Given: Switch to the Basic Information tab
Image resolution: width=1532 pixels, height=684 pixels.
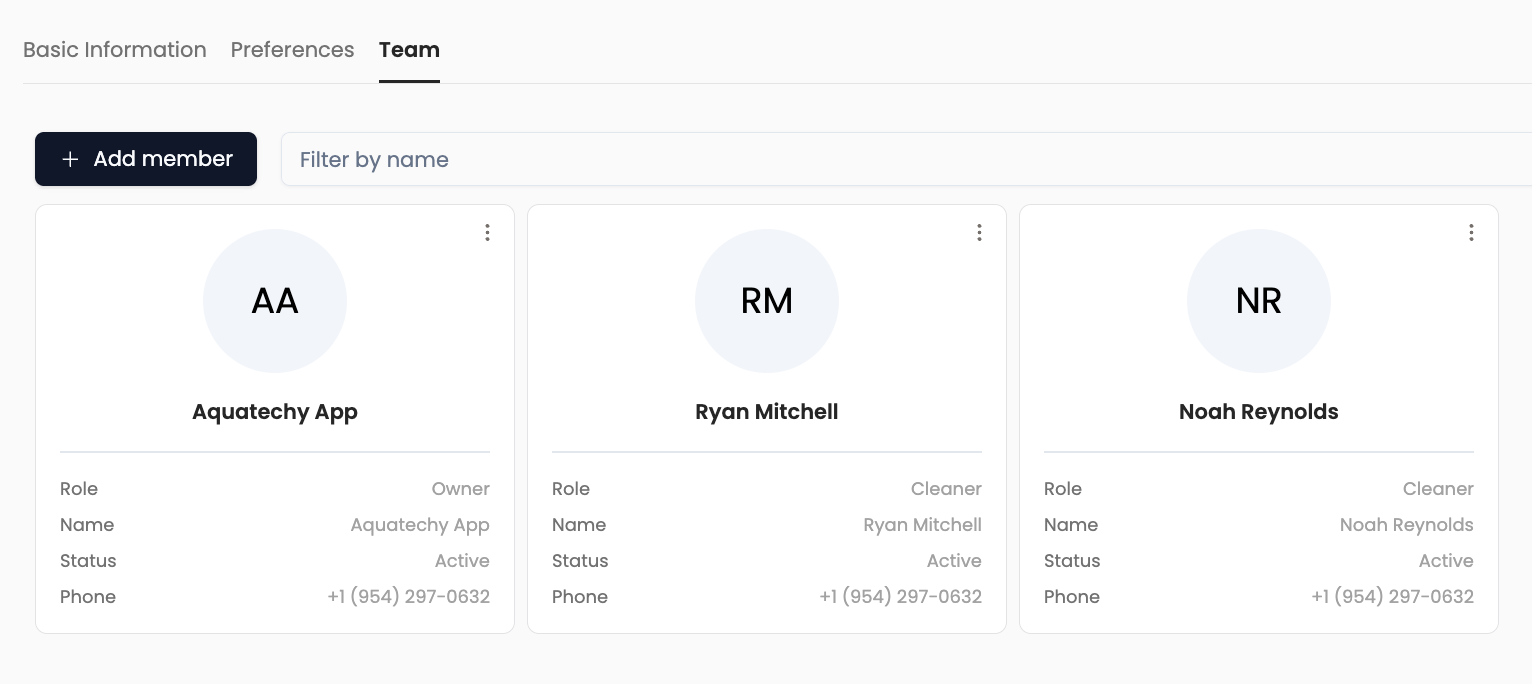Looking at the screenshot, I should point(115,50).
